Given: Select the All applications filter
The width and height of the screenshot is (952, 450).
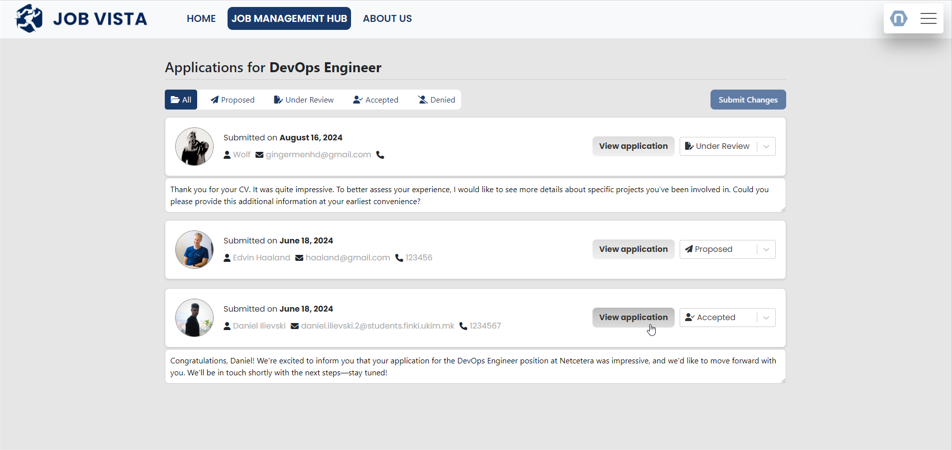Looking at the screenshot, I should coord(181,100).
